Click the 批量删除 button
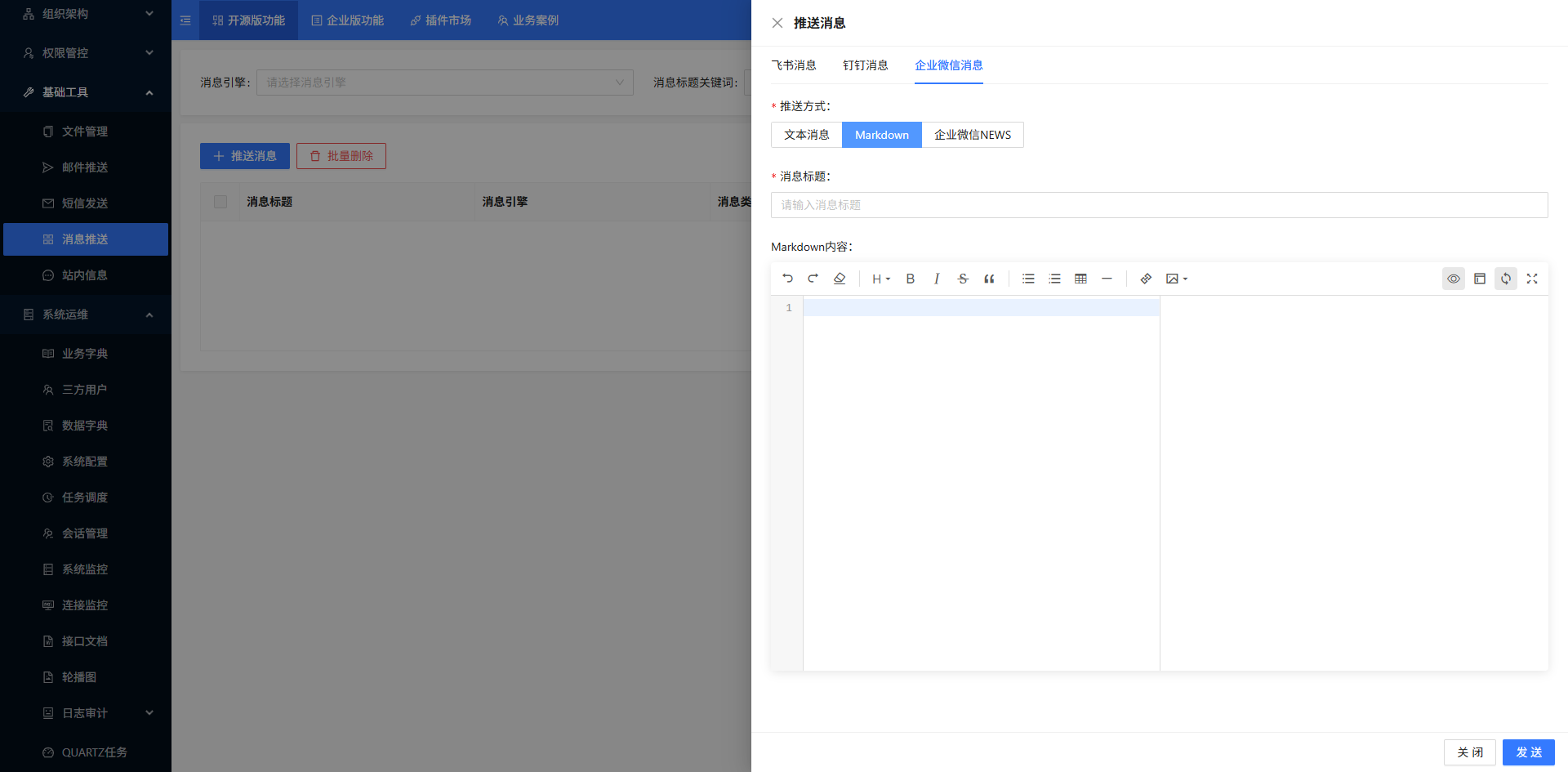Screen dimensions: 1568x772 click(341, 156)
